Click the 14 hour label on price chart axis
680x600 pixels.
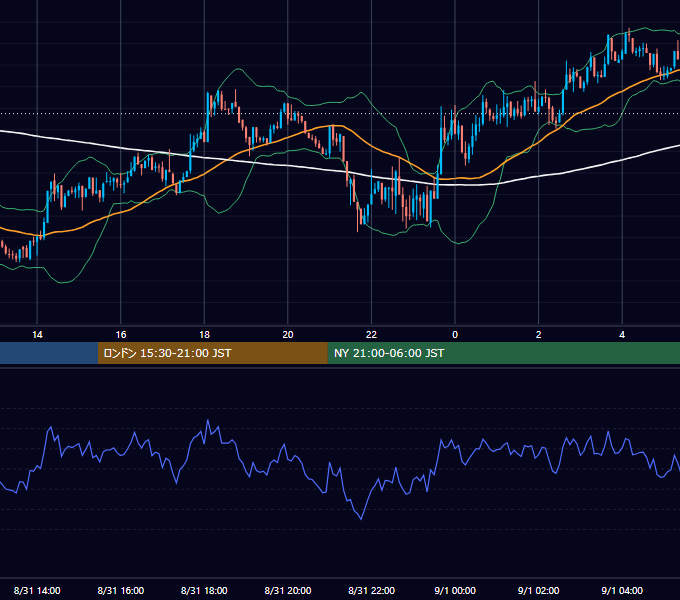(37, 335)
